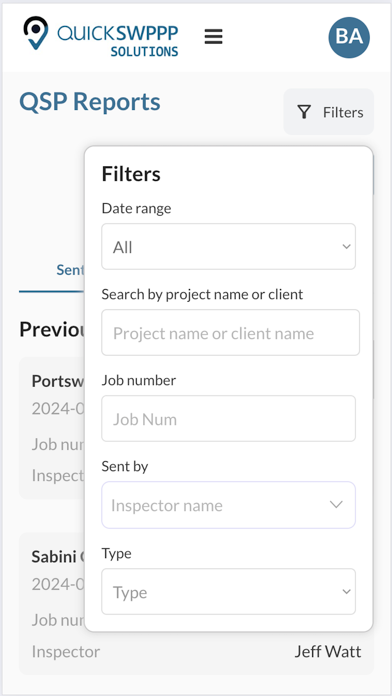Click the Job number label in Filters
392x696 pixels.
click(x=139, y=380)
